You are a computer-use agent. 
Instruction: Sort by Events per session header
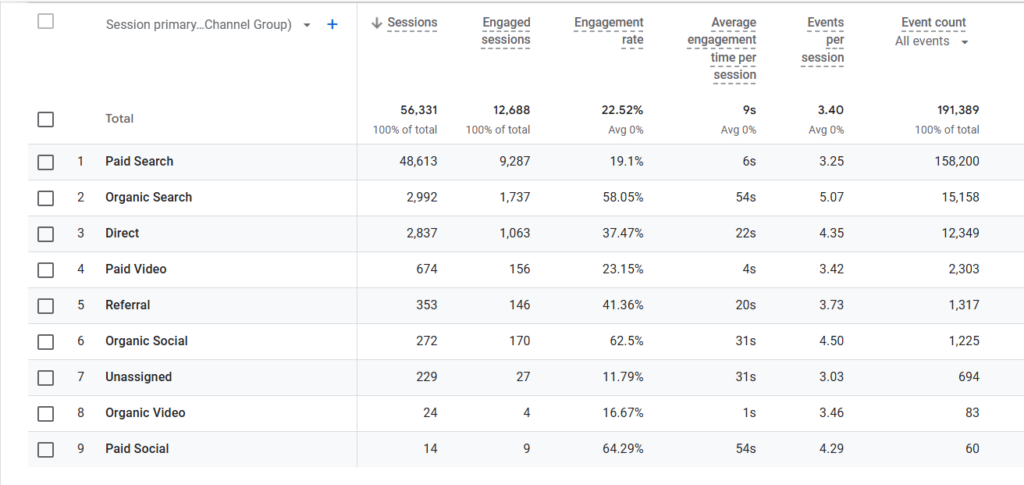(823, 40)
